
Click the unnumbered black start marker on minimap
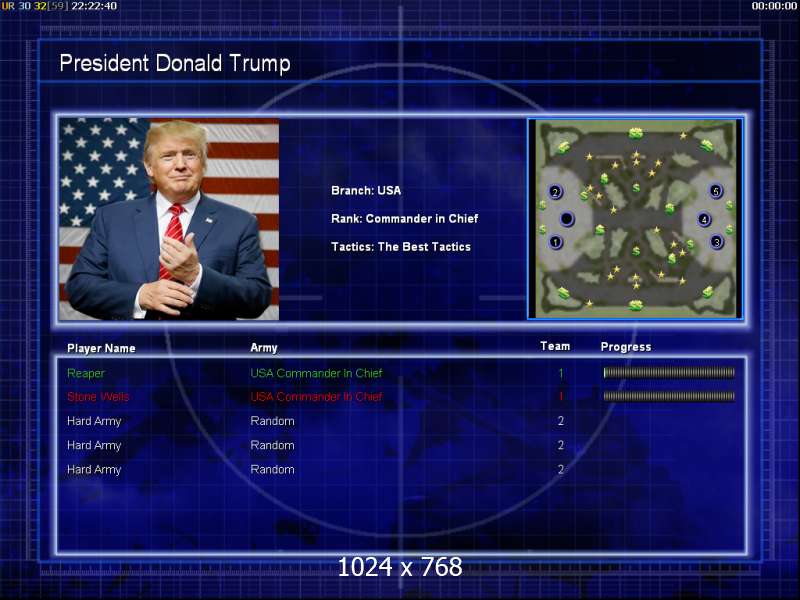[x=567, y=219]
